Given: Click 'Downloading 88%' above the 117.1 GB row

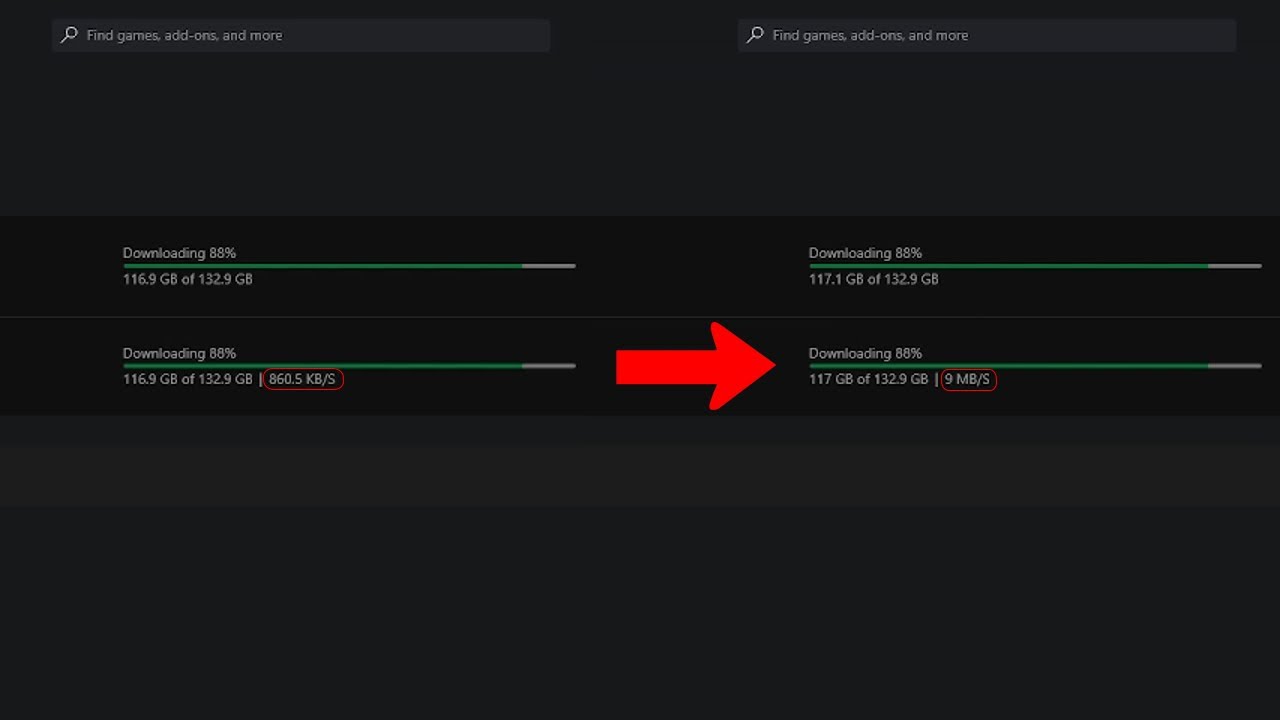Looking at the screenshot, I should coord(865,253).
